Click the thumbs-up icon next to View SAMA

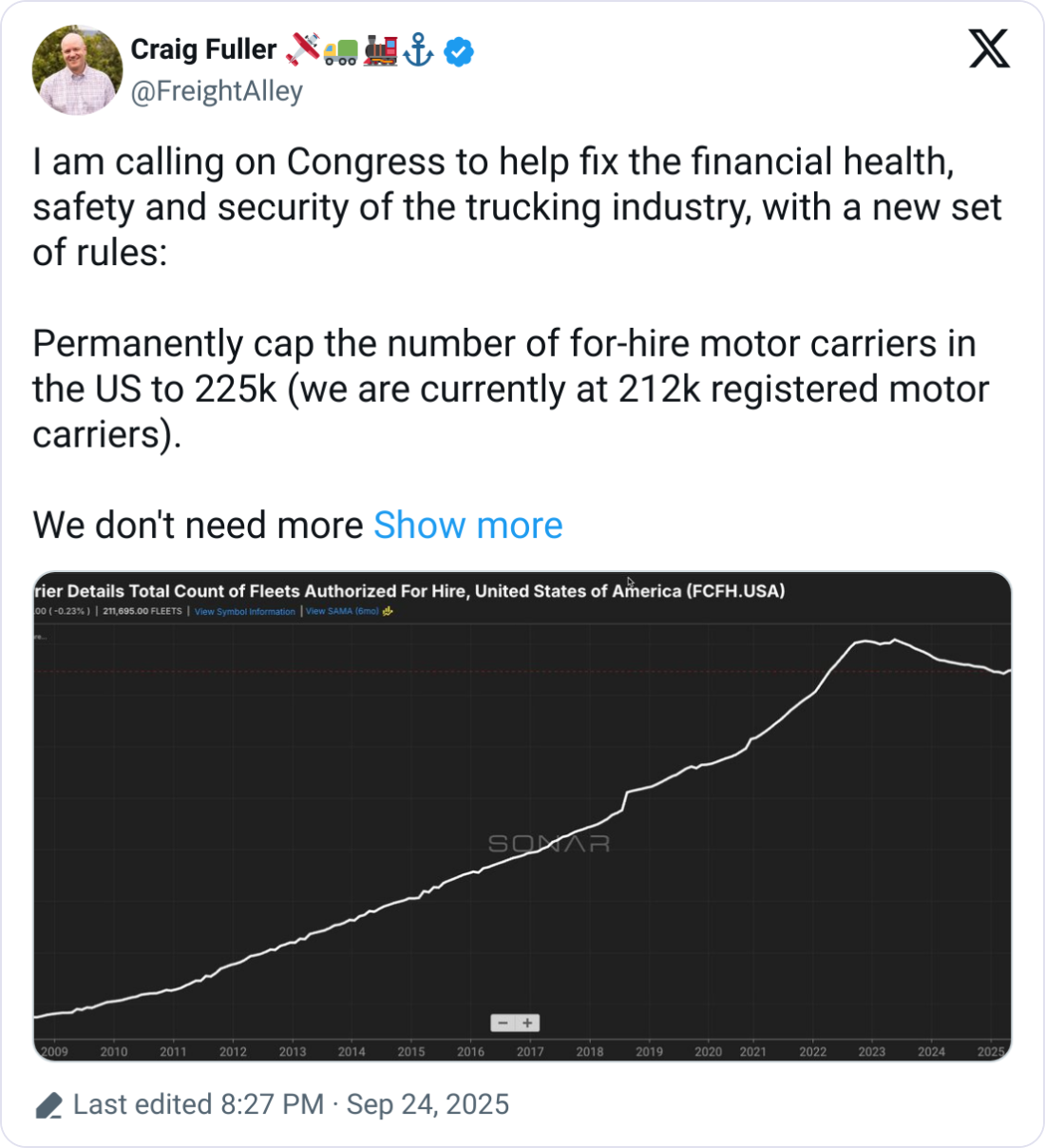(388, 611)
